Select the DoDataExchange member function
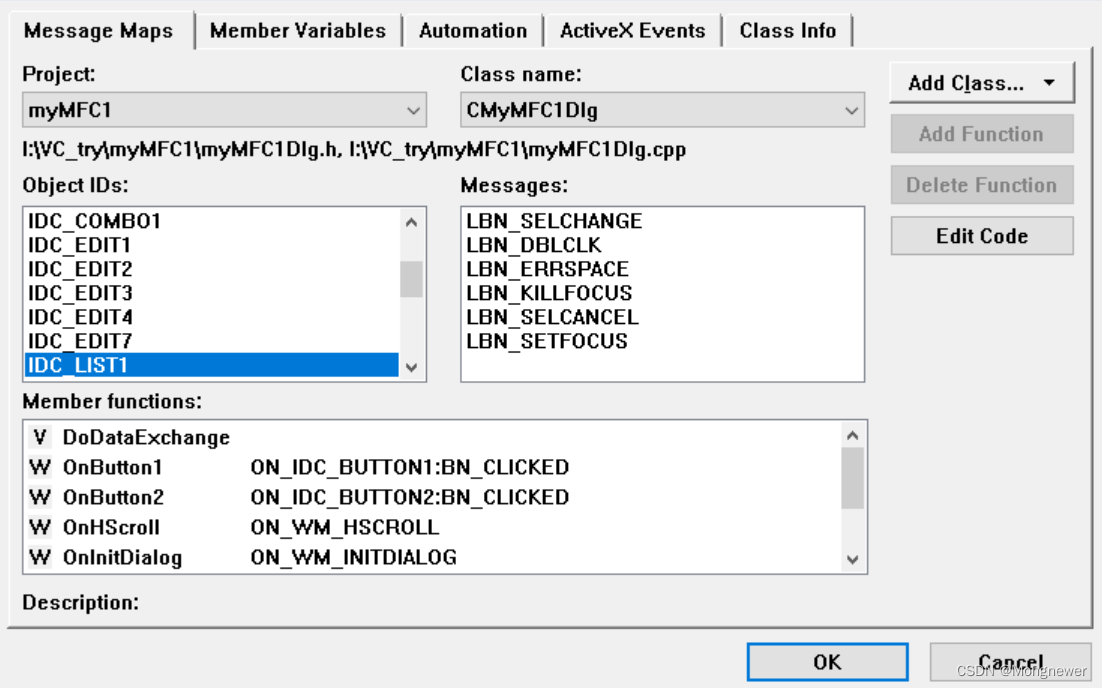The width and height of the screenshot is (1102, 688). click(x=150, y=437)
